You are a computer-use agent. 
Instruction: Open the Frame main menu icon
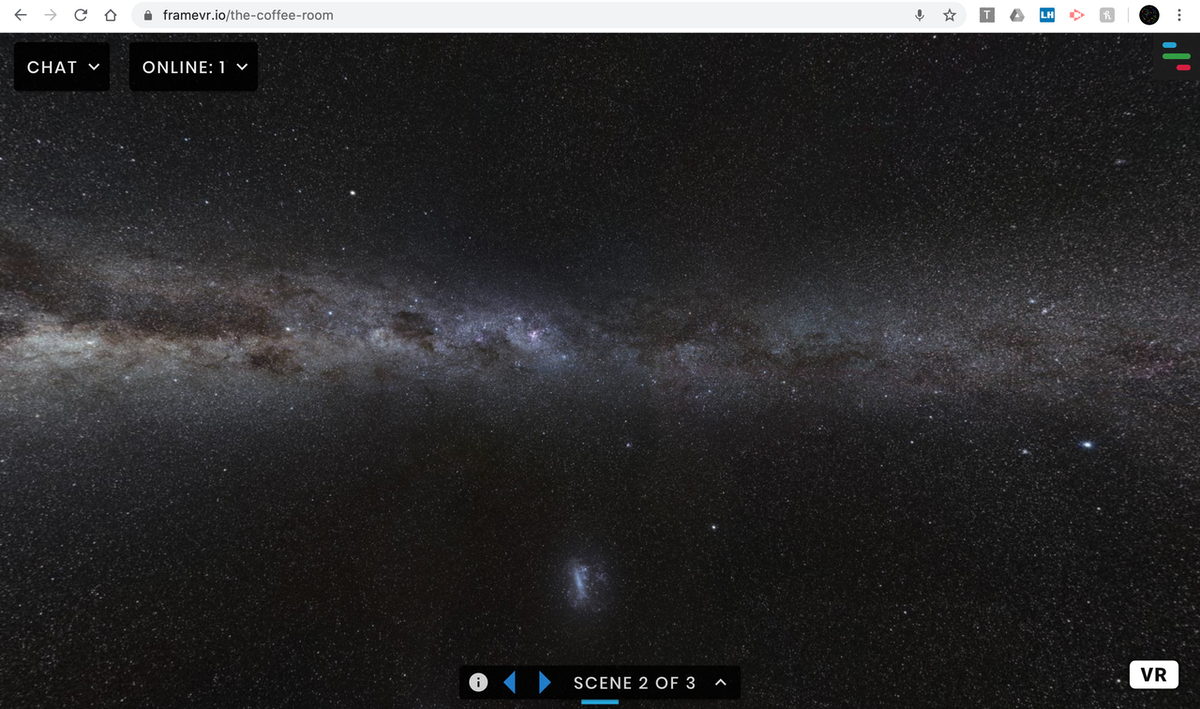point(1176,56)
